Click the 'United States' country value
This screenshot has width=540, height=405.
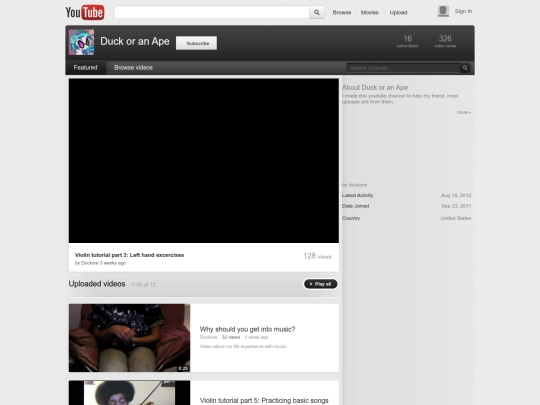pyautogui.click(x=456, y=218)
